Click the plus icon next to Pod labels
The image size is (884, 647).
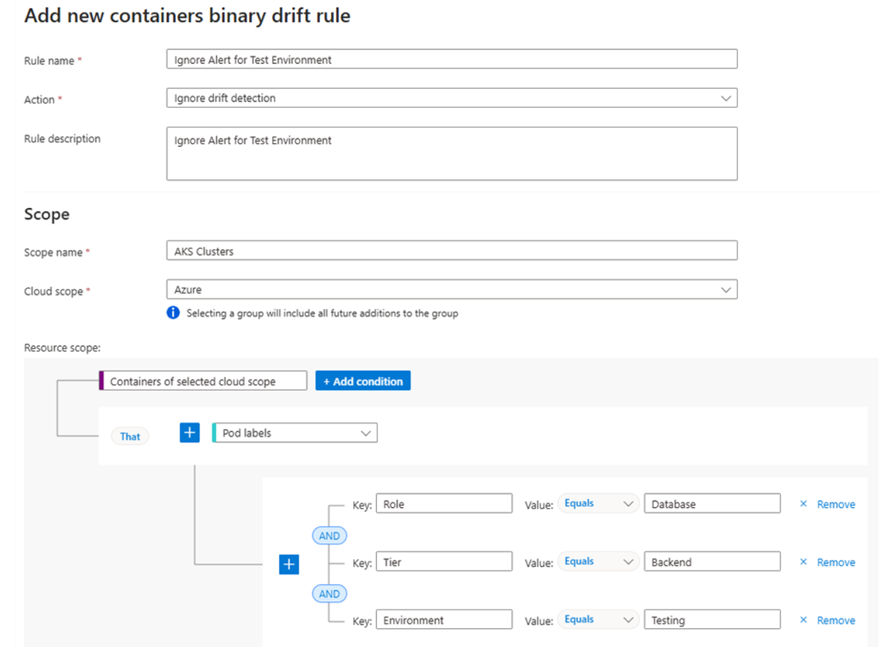click(x=189, y=433)
